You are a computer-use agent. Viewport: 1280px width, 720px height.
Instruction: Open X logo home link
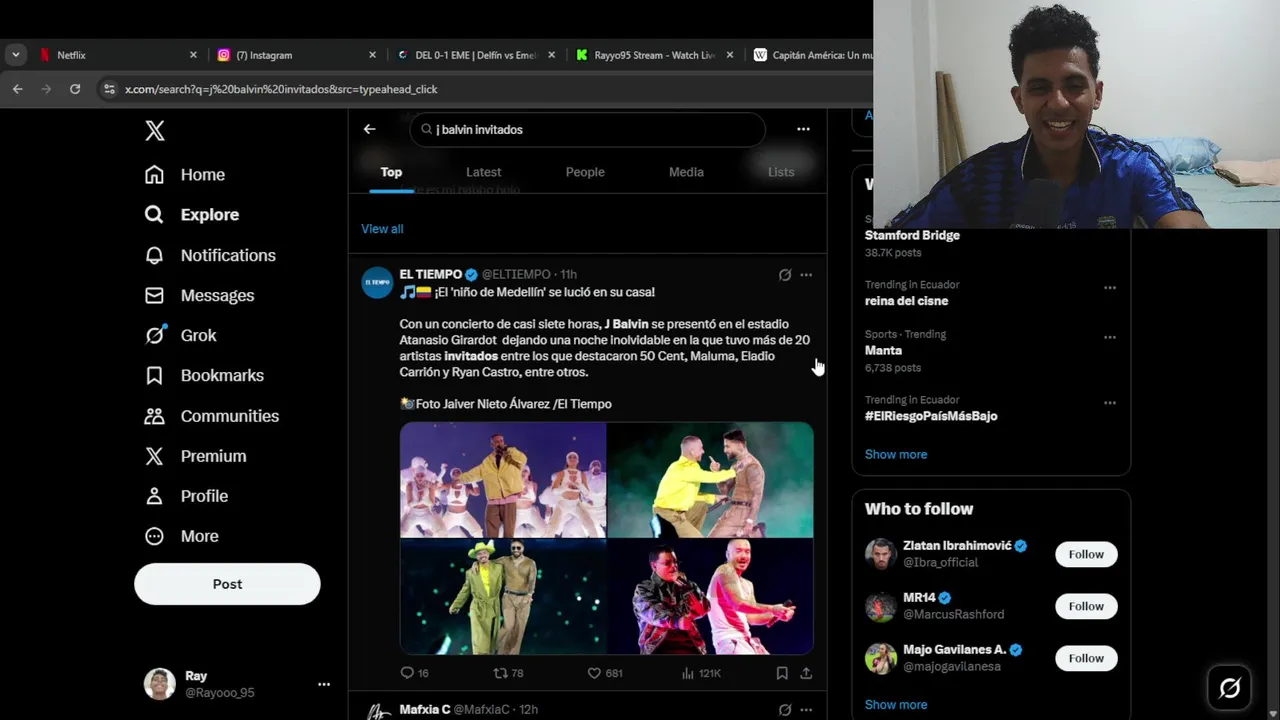pyautogui.click(x=154, y=130)
